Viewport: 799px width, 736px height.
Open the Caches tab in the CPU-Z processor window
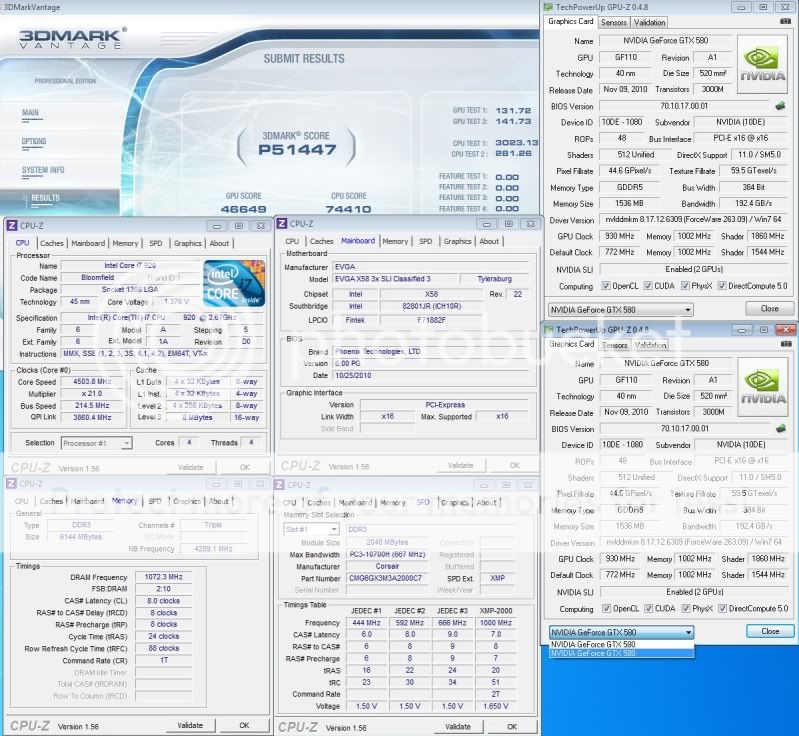tap(51, 243)
